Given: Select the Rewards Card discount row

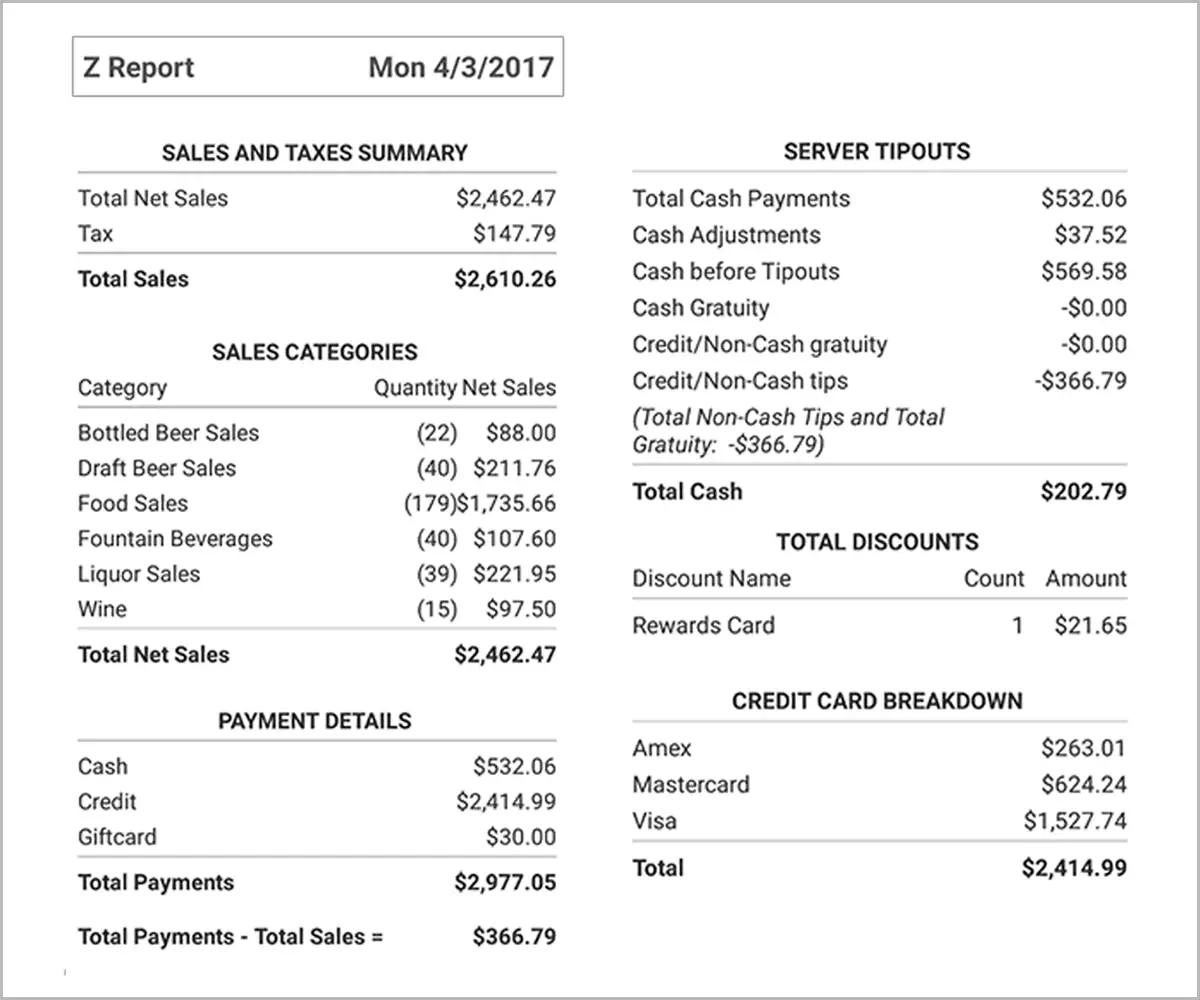Looking at the screenshot, I should (x=703, y=625).
